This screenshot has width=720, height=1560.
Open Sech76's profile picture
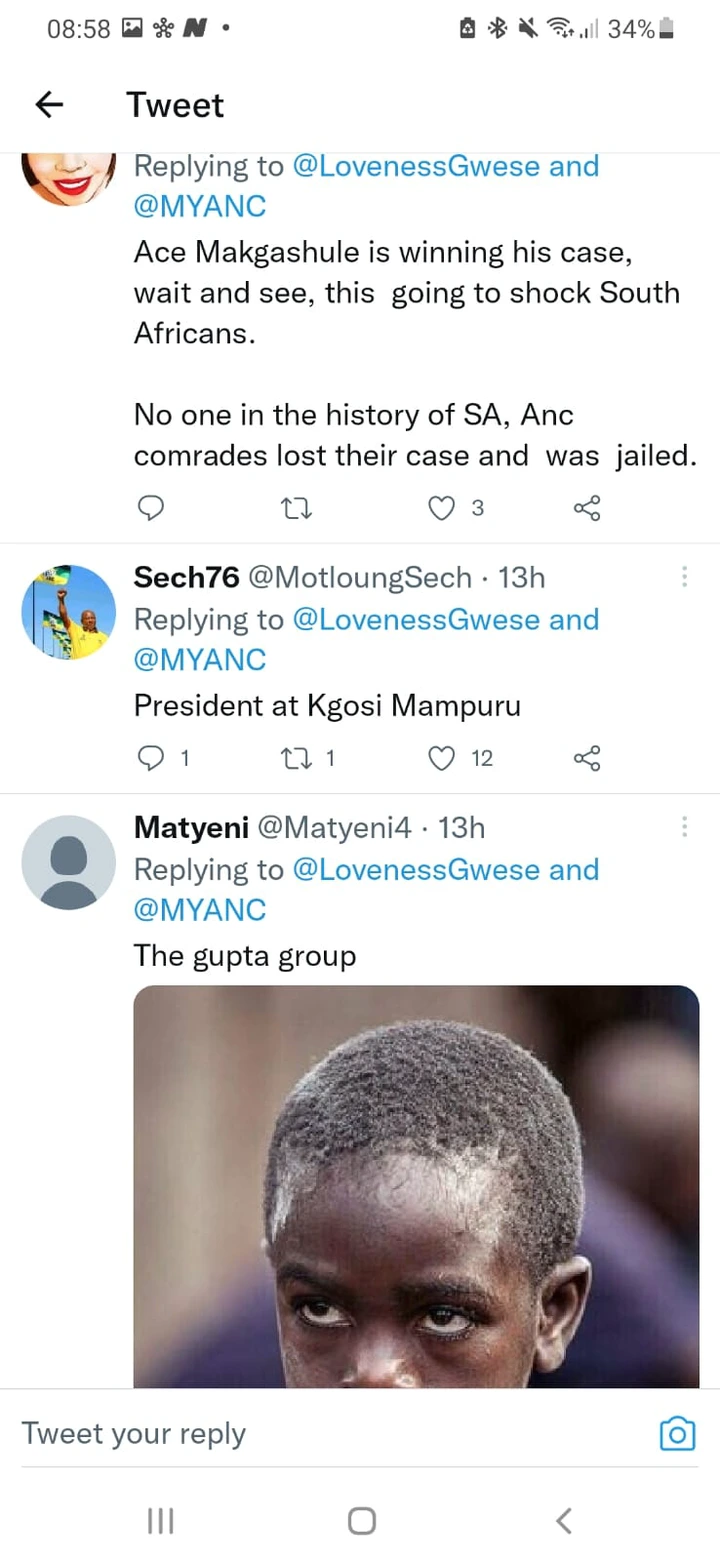click(69, 612)
